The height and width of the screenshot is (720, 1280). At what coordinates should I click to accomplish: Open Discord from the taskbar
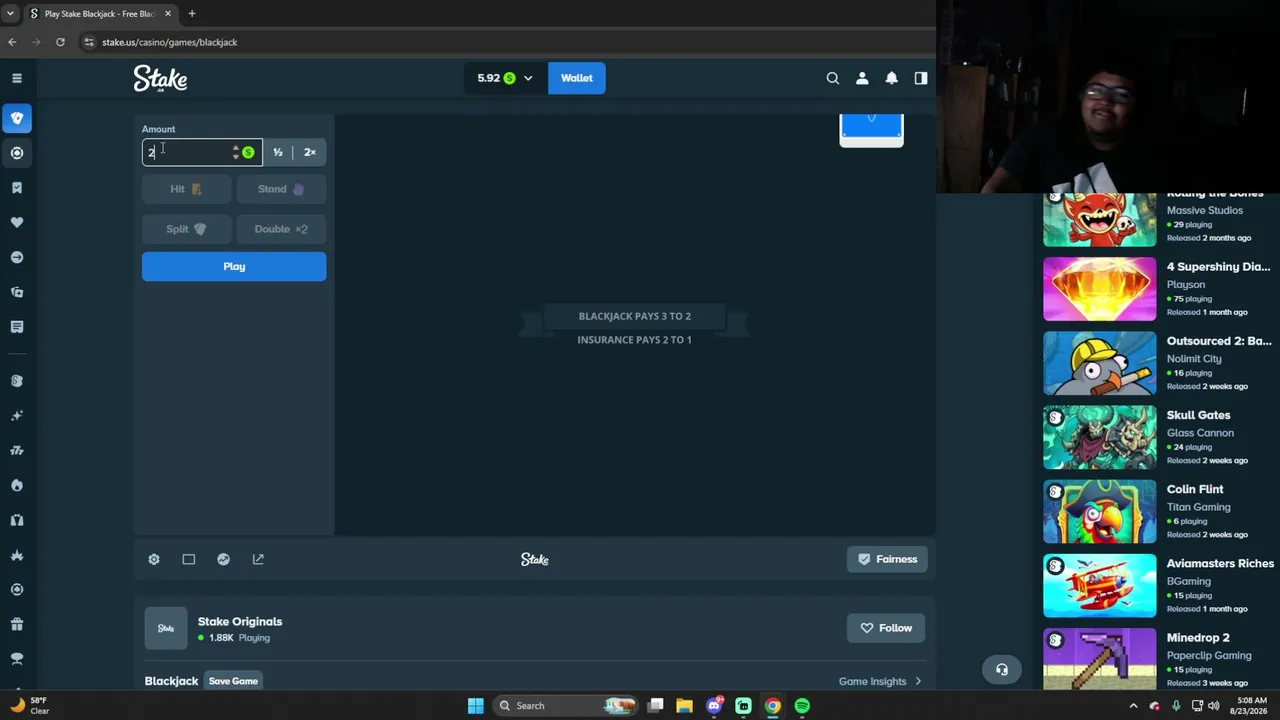(714, 706)
